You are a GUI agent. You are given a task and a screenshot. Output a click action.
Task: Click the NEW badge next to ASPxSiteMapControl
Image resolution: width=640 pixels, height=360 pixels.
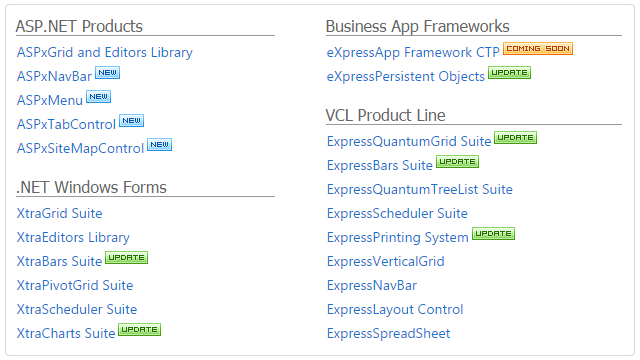(x=159, y=145)
